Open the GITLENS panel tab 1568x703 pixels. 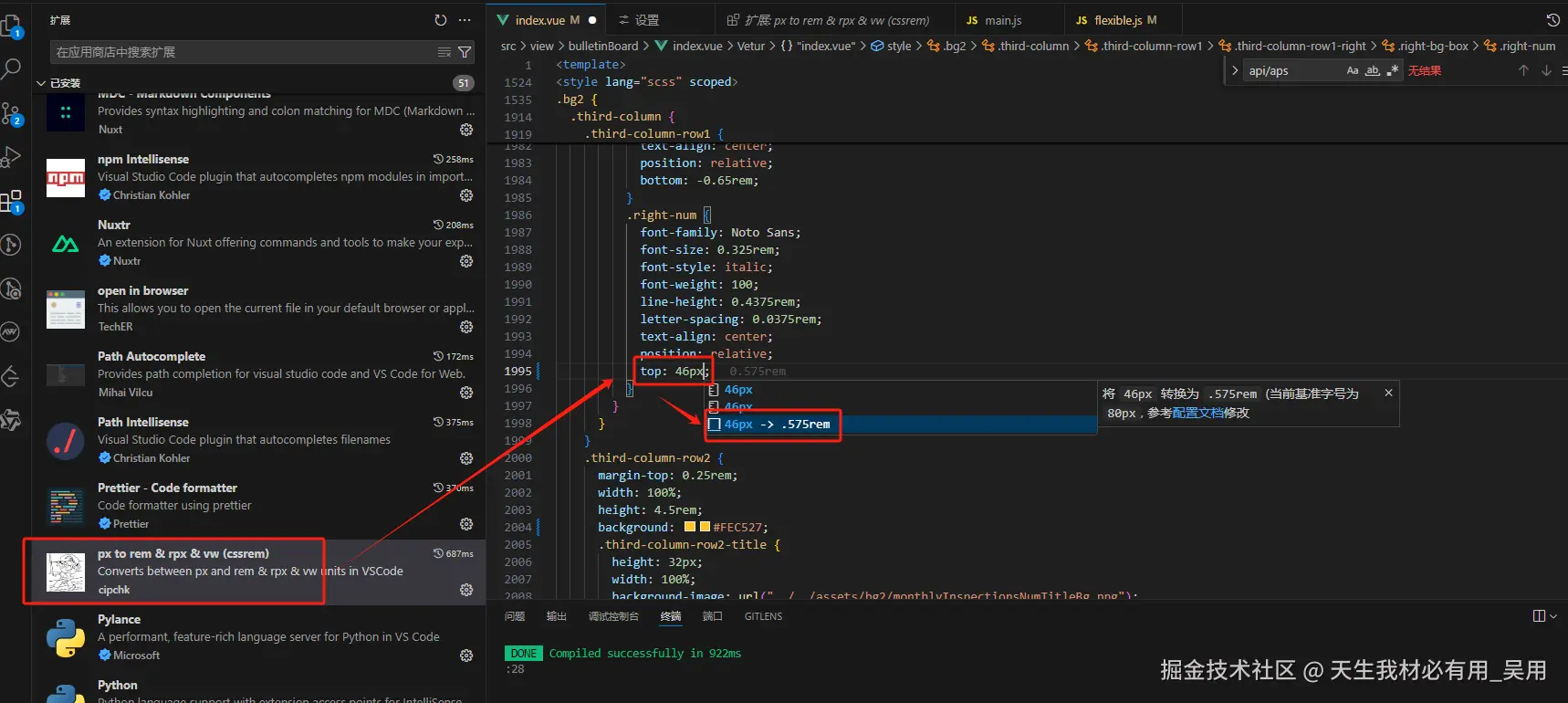(763, 616)
